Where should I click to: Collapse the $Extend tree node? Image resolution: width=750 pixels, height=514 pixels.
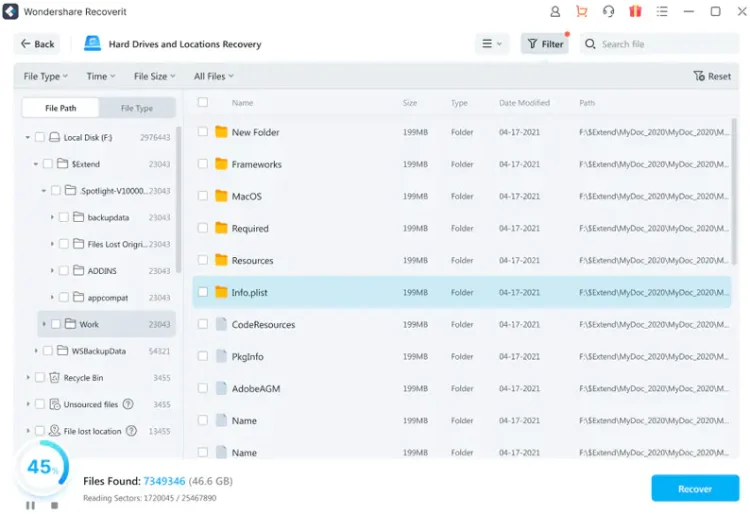pos(36,164)
